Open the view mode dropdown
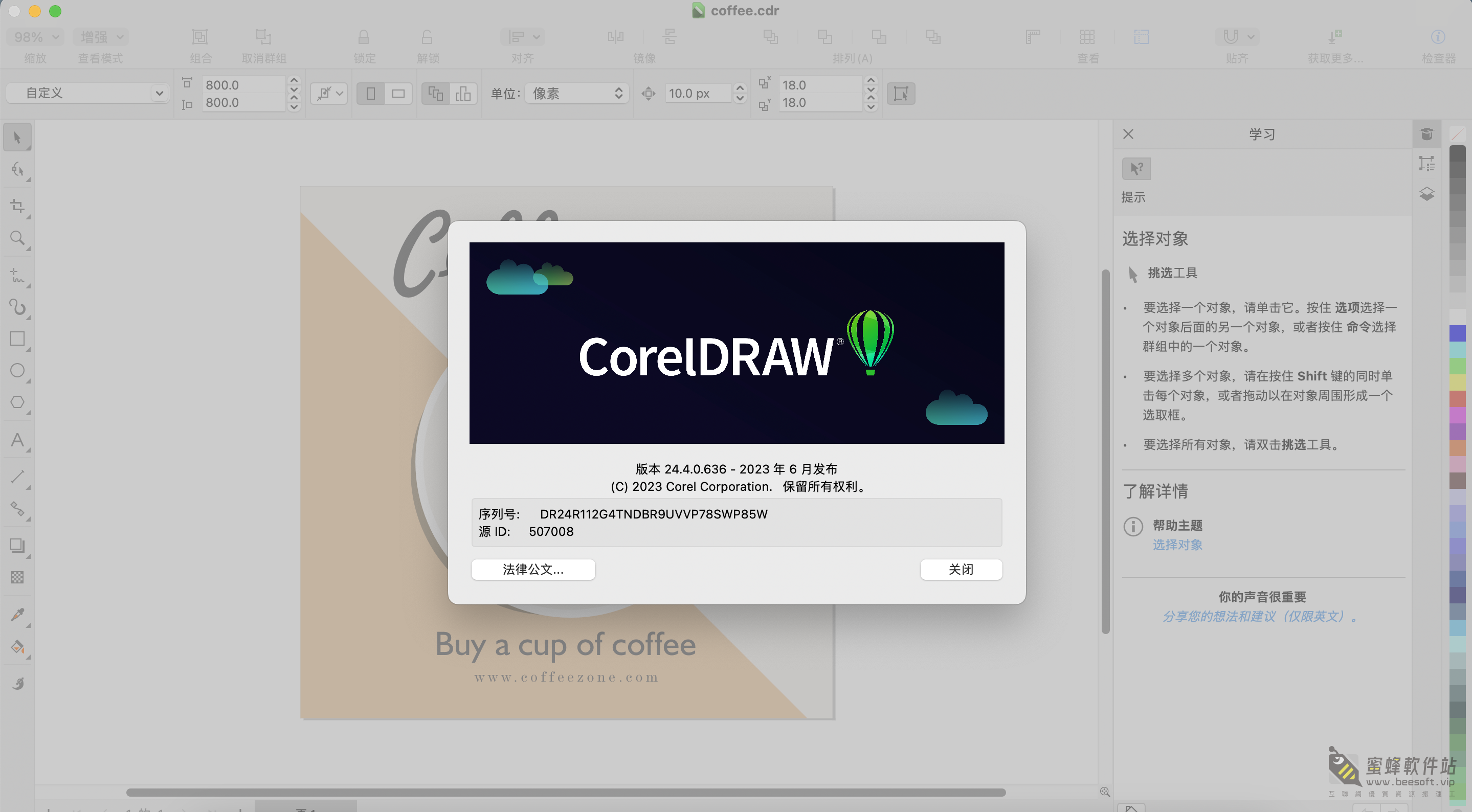This screenshot has width=1472, height=812. pos(101,37)
